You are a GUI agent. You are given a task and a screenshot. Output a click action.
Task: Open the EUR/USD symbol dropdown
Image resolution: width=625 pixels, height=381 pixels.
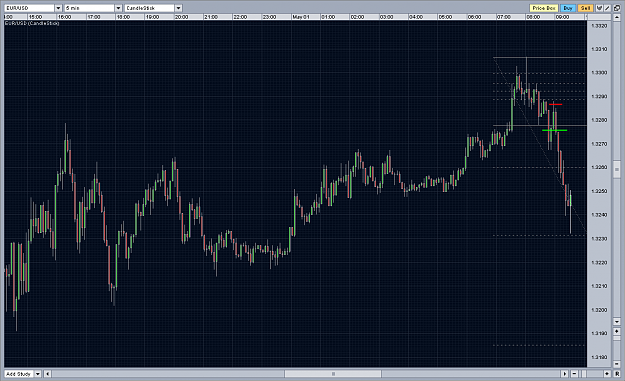pos(58,8)
